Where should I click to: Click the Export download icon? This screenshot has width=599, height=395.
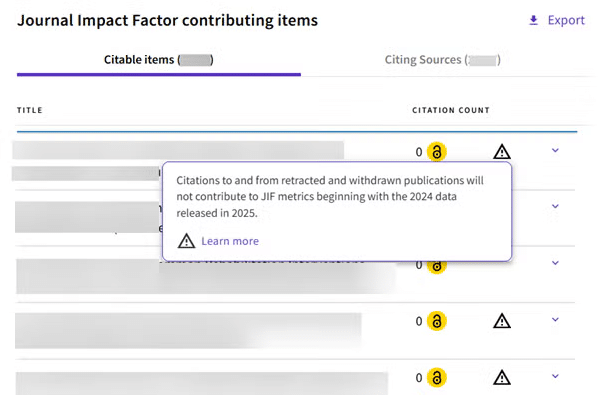pos(533,20)
